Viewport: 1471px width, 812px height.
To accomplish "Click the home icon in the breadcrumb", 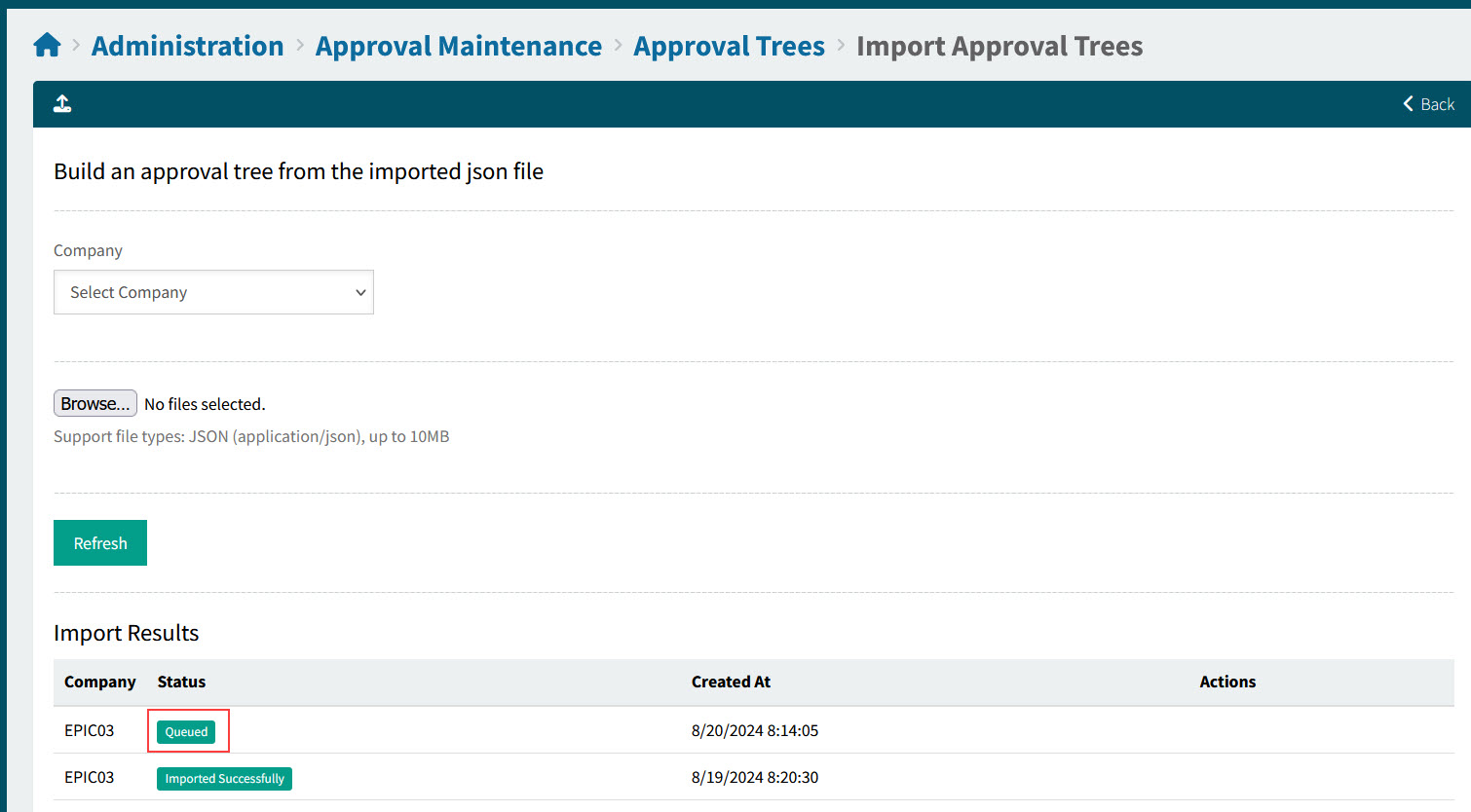I will (47, 46).
